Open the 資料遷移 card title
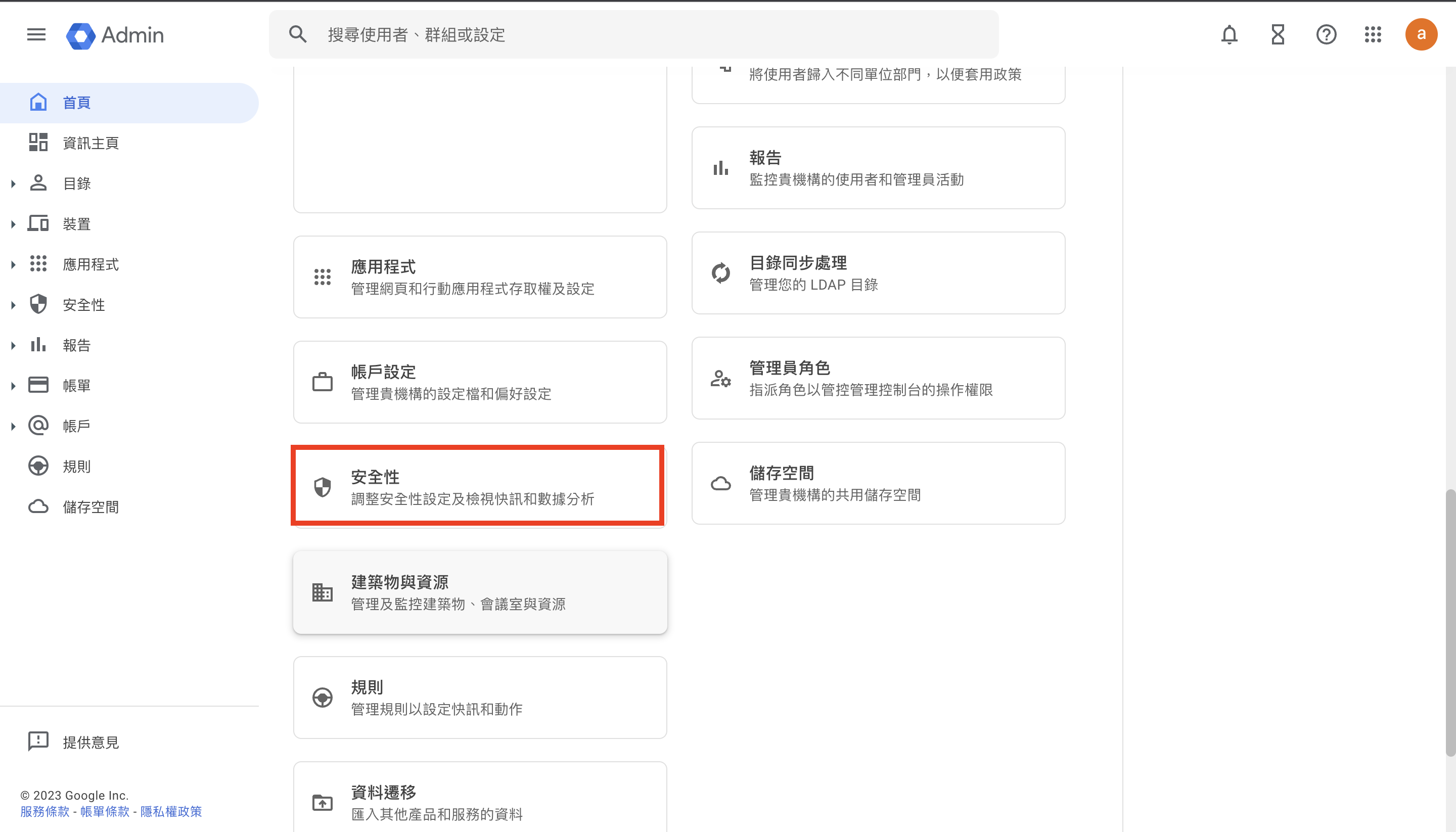The image size is (1456, 832). (383, 792)
